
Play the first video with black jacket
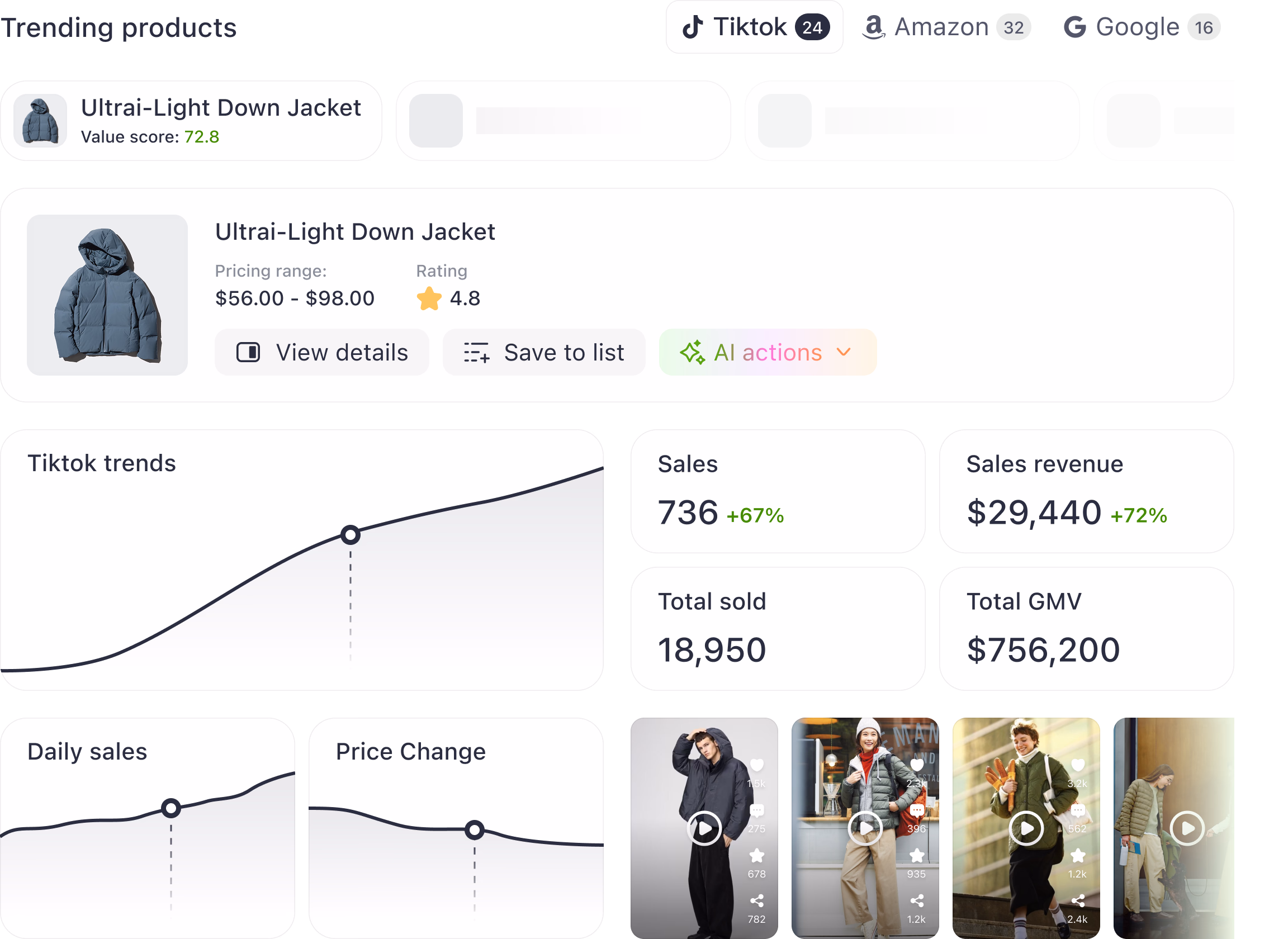coord(704,828)
